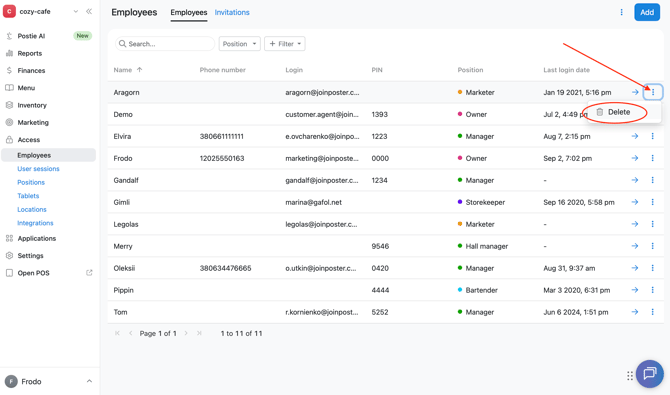Click the Phone number column header
This screenshot has width=670, height=395.
click(x=223, y=70)
